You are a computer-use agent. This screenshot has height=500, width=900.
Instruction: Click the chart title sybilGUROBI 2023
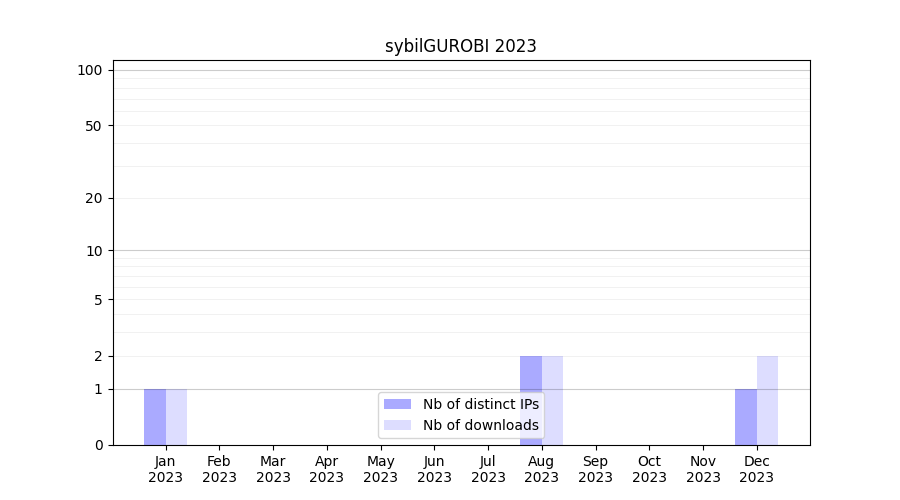(x=461, y=46)
